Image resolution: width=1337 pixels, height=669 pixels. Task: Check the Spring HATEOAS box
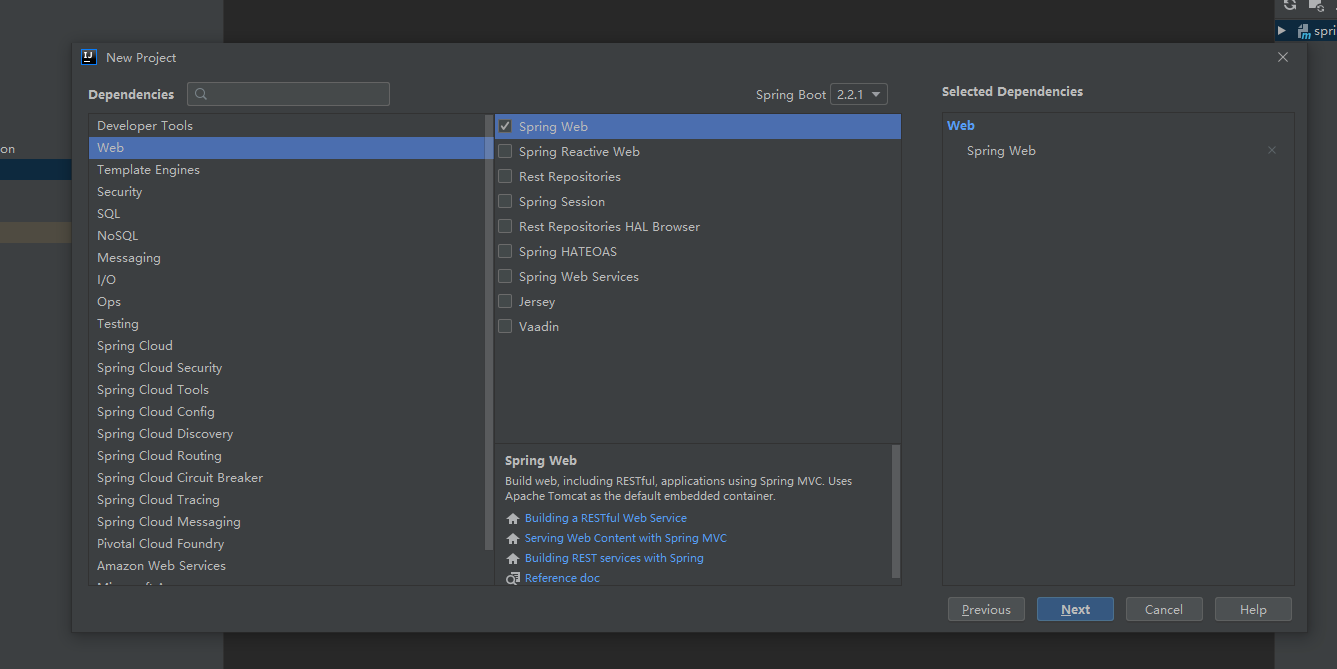505,252
